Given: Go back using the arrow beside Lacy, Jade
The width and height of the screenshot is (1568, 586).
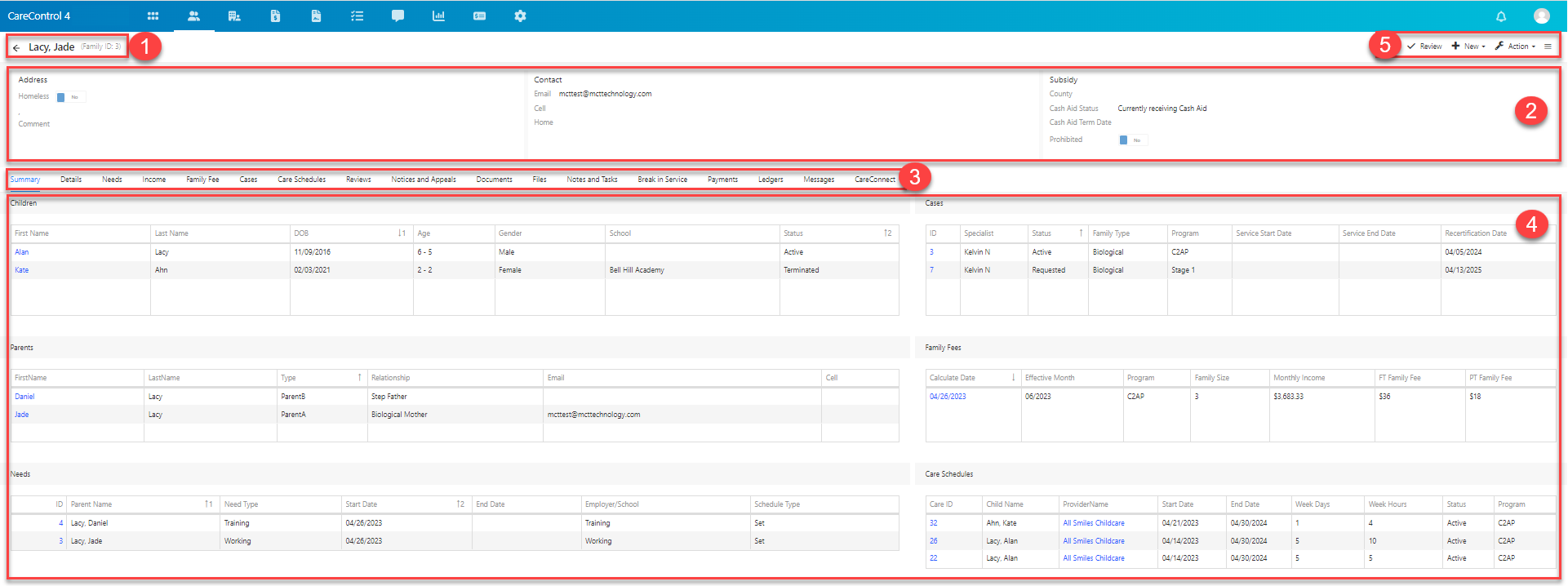Looking at the screenshot, I should pos(16,47).
